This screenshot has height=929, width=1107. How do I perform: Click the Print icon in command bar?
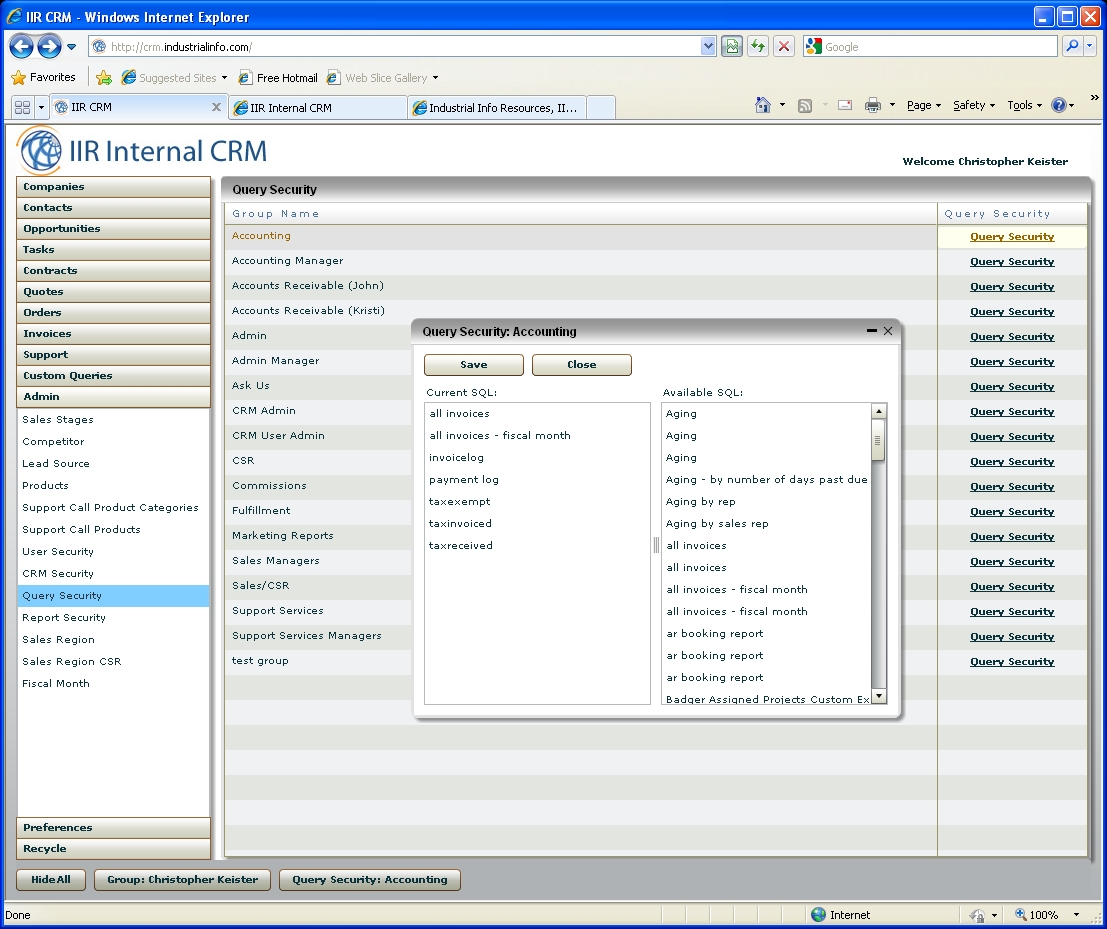click(872, 105)
